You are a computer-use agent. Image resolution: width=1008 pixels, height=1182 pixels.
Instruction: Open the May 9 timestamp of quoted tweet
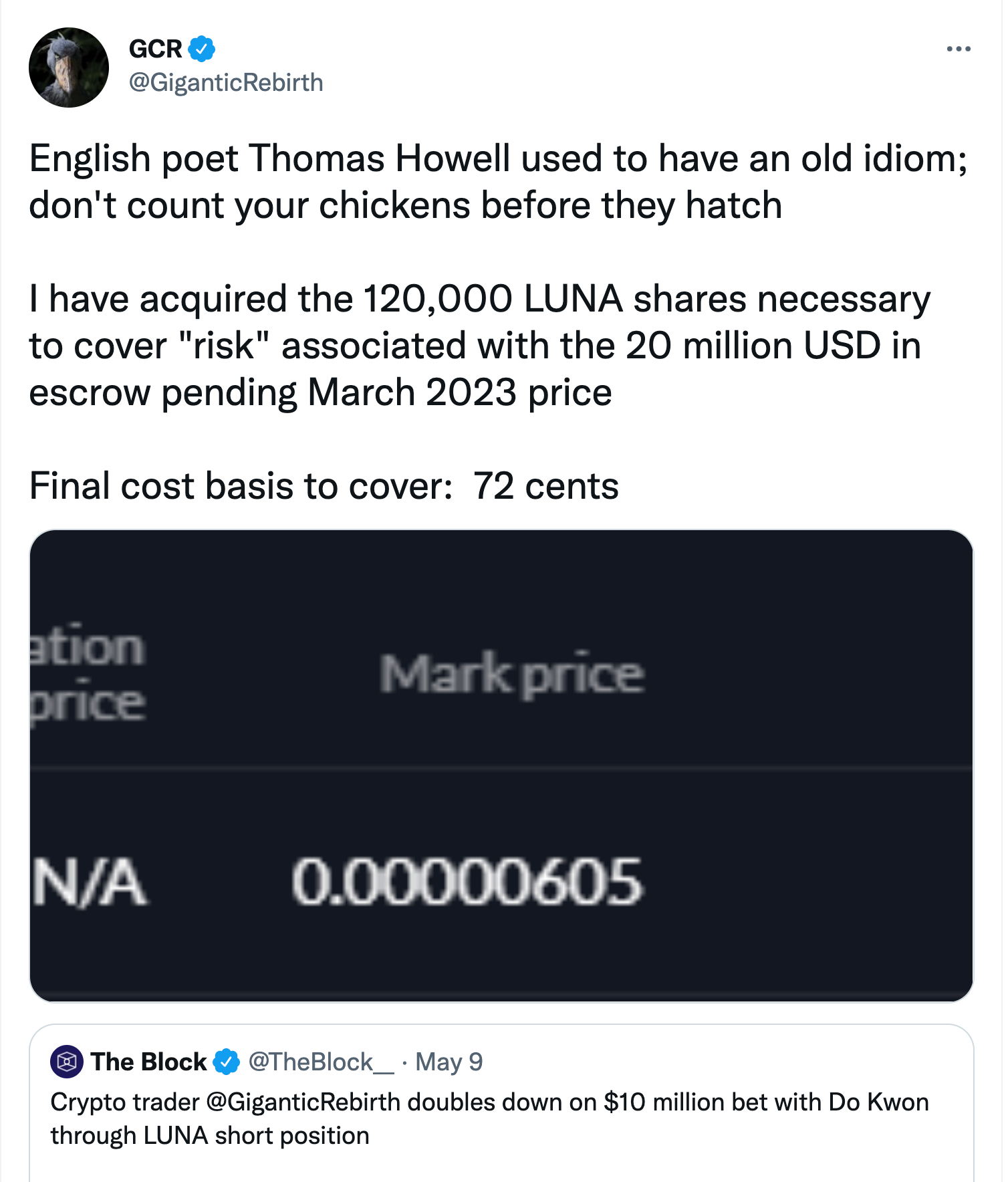(449, 1062)
